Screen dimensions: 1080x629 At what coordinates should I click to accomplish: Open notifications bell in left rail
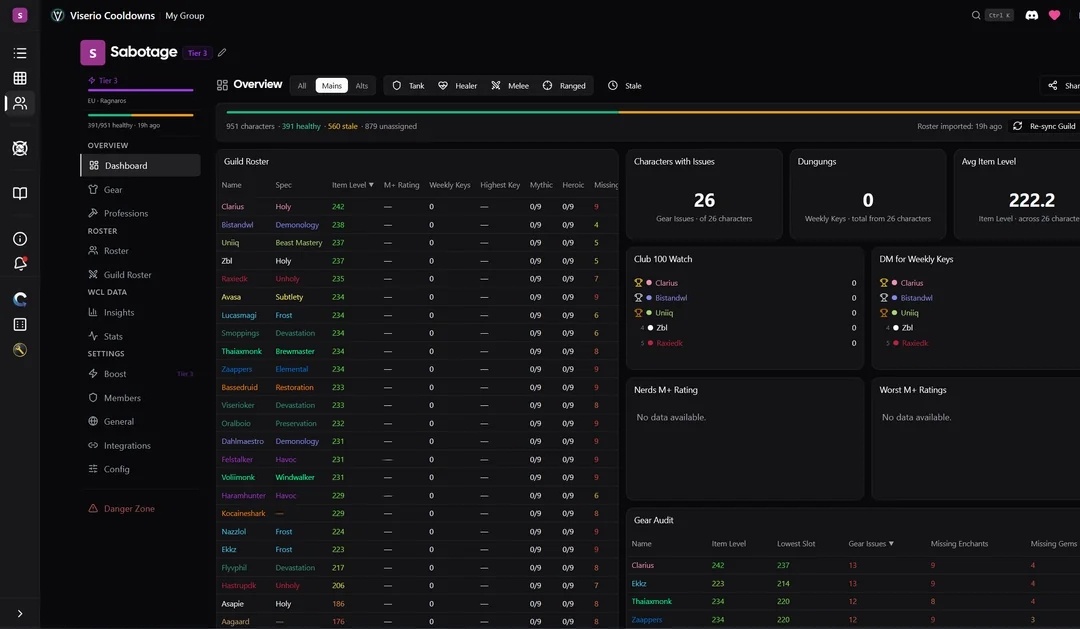[20, 263]
